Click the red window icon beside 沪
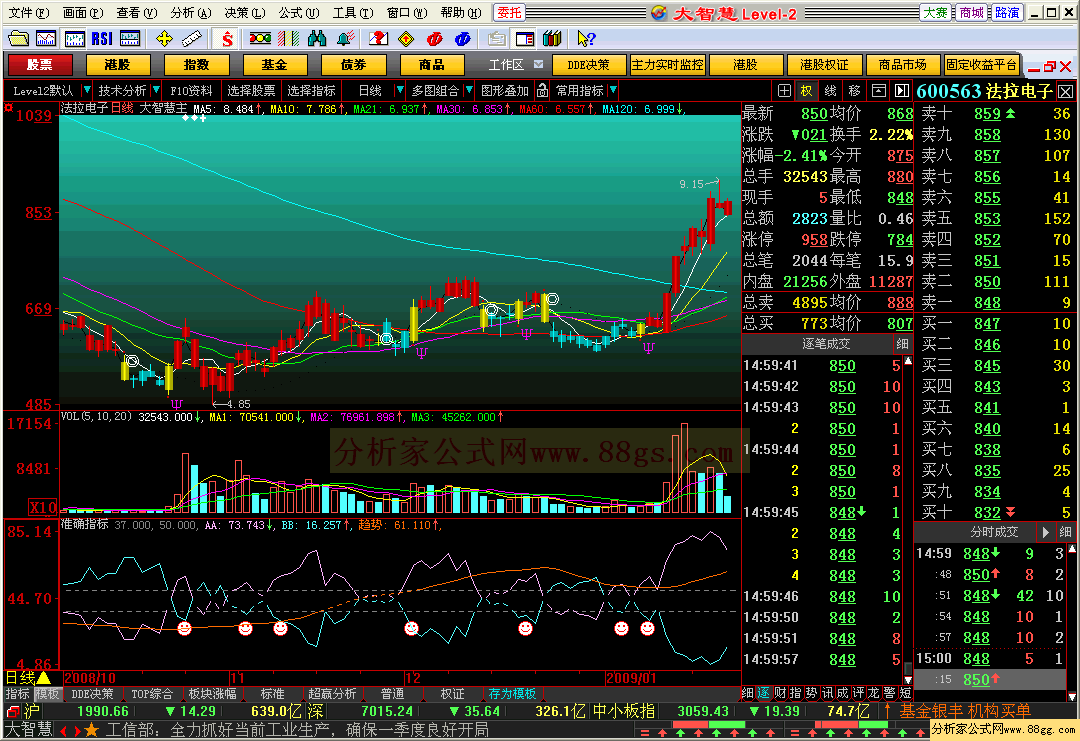1080x741 pixels. (13, 711)
